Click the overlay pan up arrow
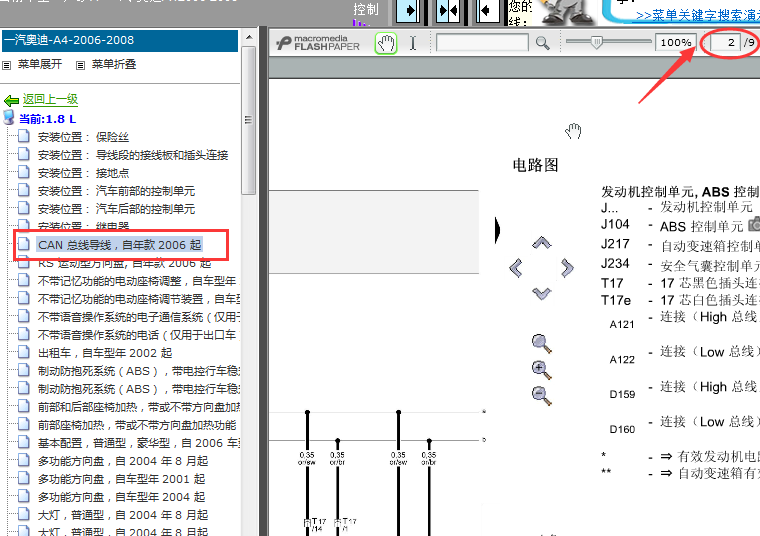 [541, 242]
